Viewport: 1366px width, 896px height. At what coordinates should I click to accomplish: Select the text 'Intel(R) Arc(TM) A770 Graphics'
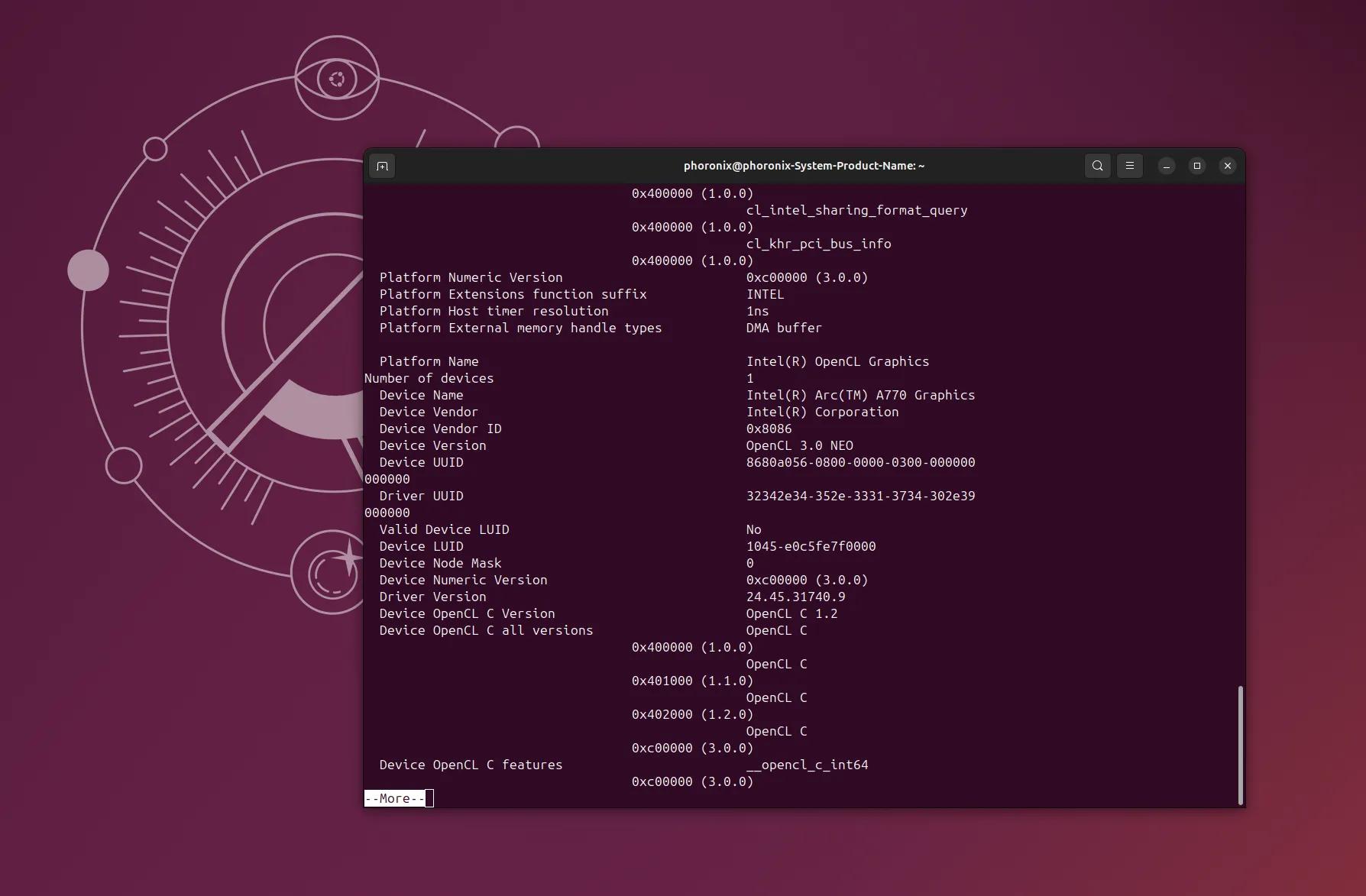tap(860, 395)
